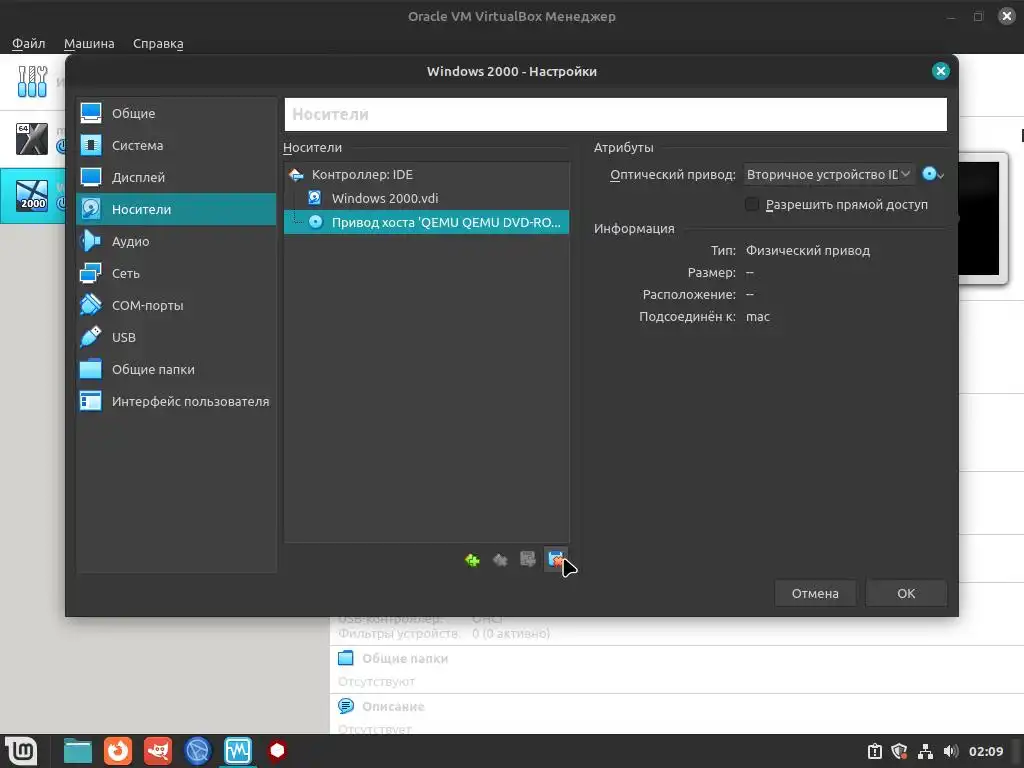Open the optical disc chooser menu

933,174
